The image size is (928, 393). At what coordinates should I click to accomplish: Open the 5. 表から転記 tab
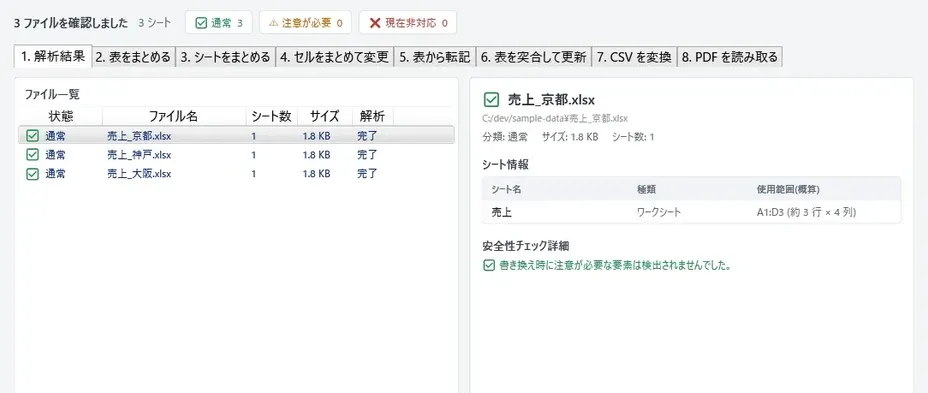coord(435,57)
